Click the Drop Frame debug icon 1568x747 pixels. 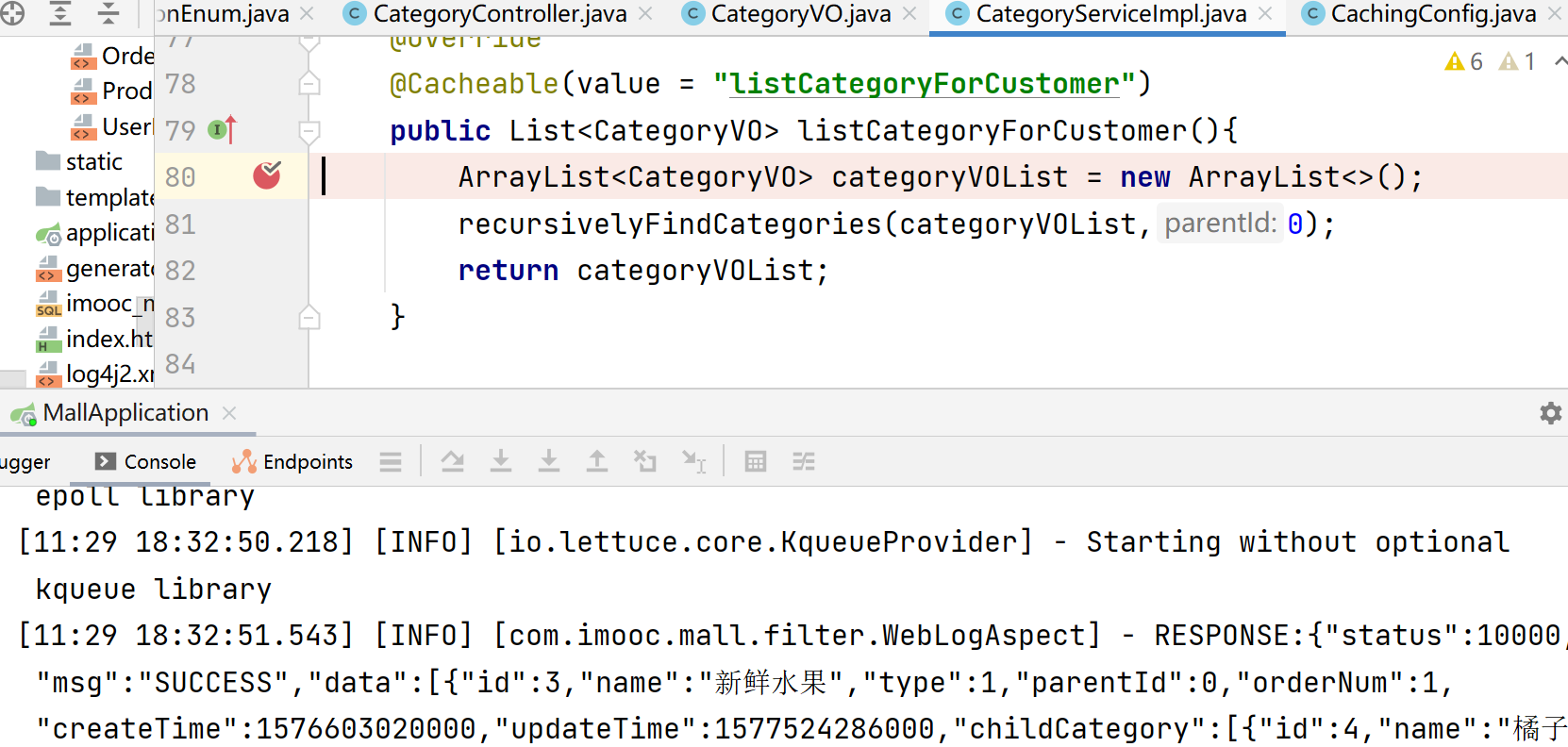645,461
